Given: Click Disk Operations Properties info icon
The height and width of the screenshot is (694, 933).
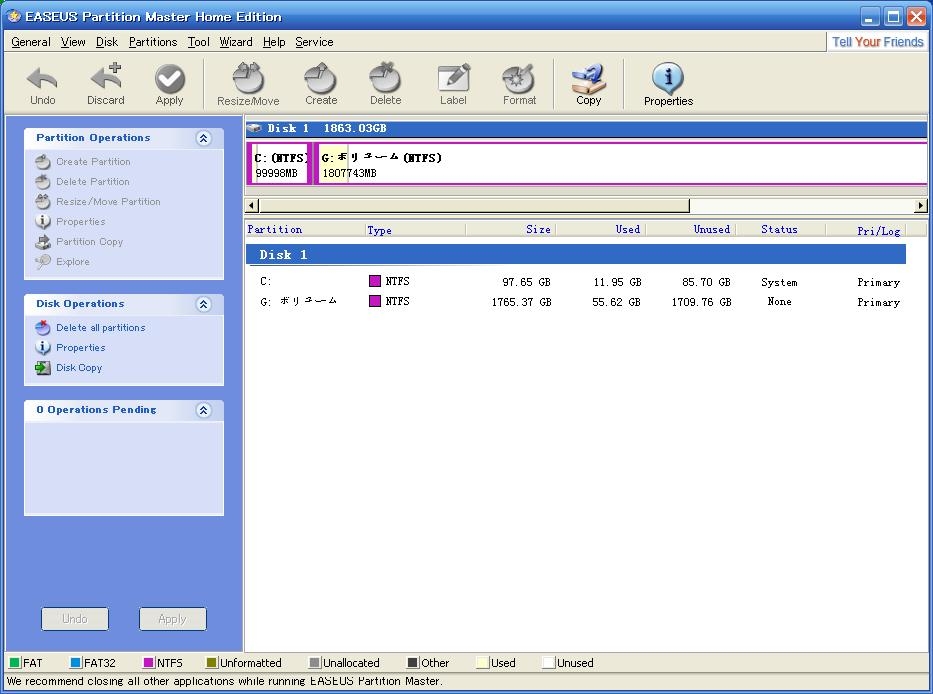Looking at the screenshot, I should 43,348.
